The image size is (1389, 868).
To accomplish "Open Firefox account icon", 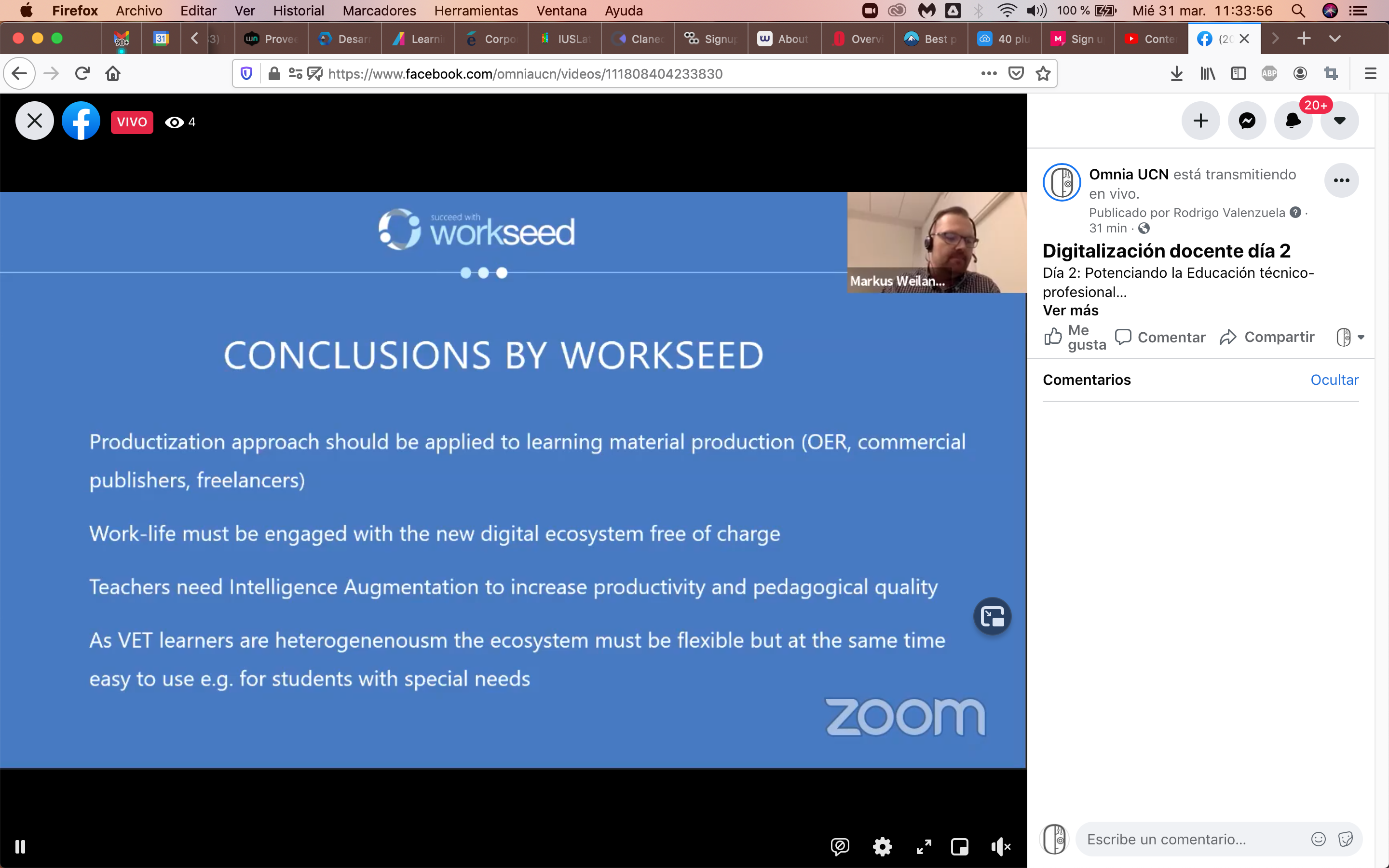I will (1301, 73).
